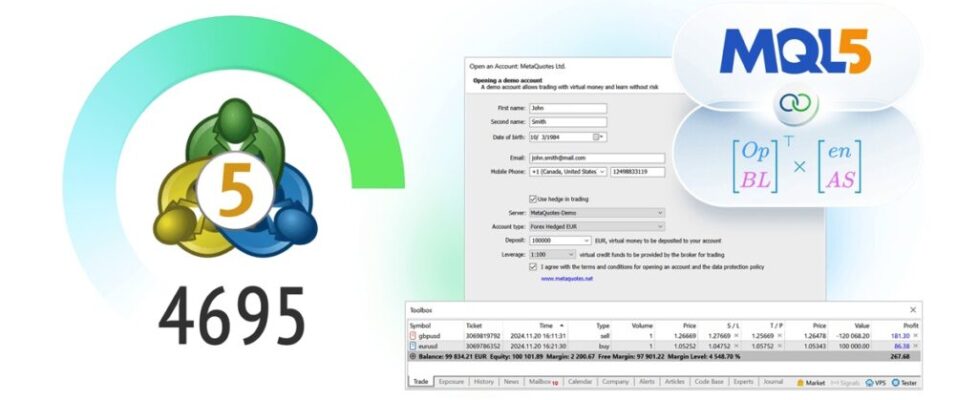
Task: Open the date of birth calendar picker
Action: (x=598, y=137)
